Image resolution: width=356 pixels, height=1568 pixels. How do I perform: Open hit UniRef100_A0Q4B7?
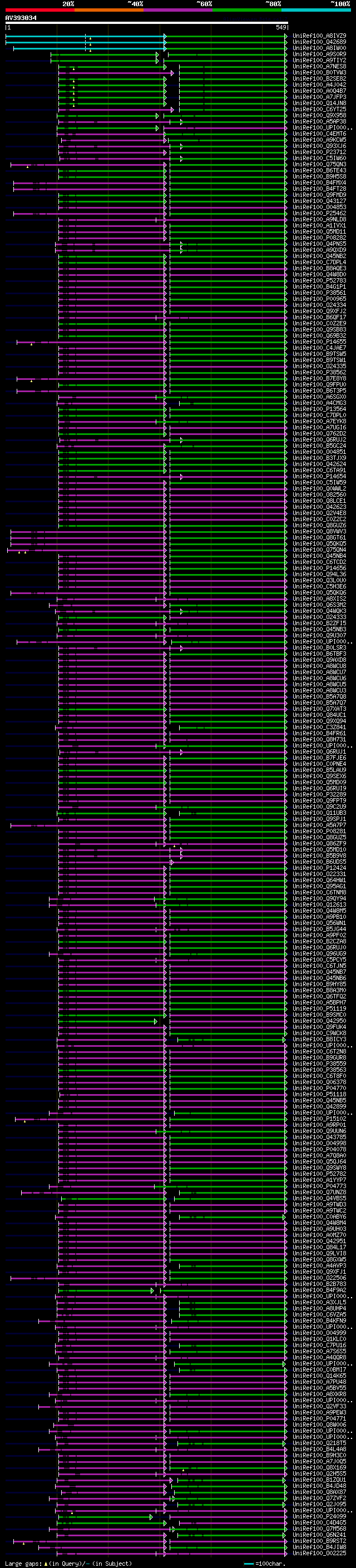tap(319, 91)
